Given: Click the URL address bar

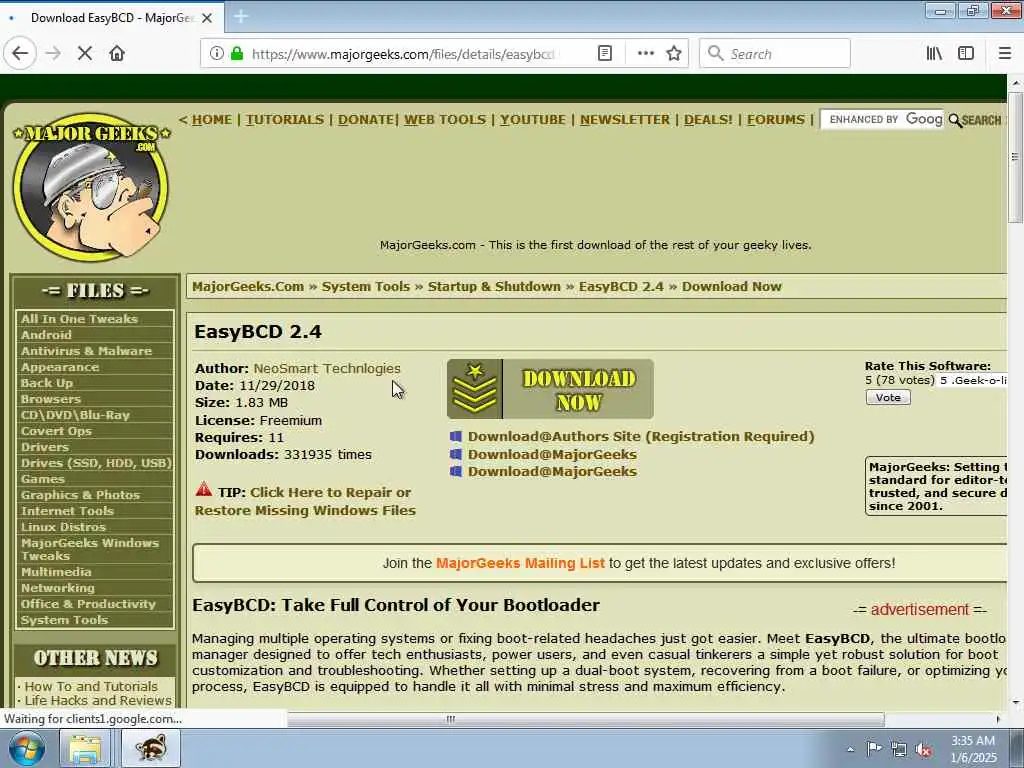Looking at the screenshot, I should 402,54.
